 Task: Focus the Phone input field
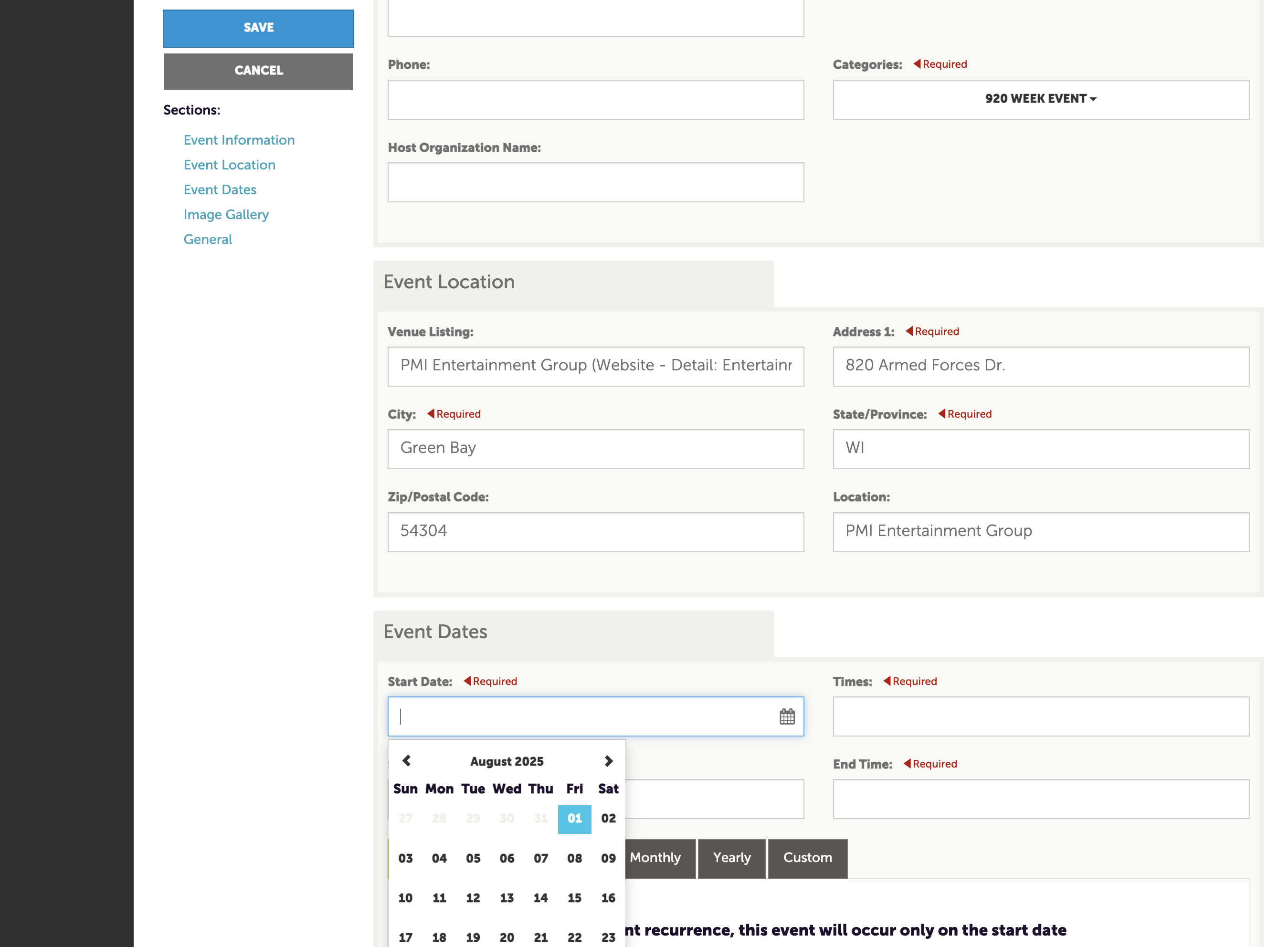coord(596,100)
